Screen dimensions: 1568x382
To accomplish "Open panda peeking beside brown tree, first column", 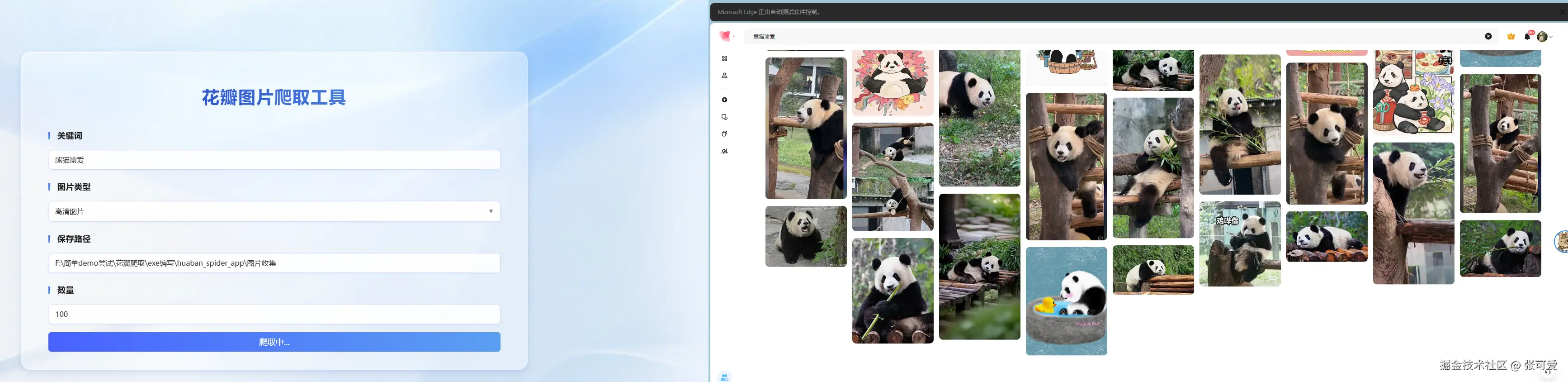I will pos(805,128).
